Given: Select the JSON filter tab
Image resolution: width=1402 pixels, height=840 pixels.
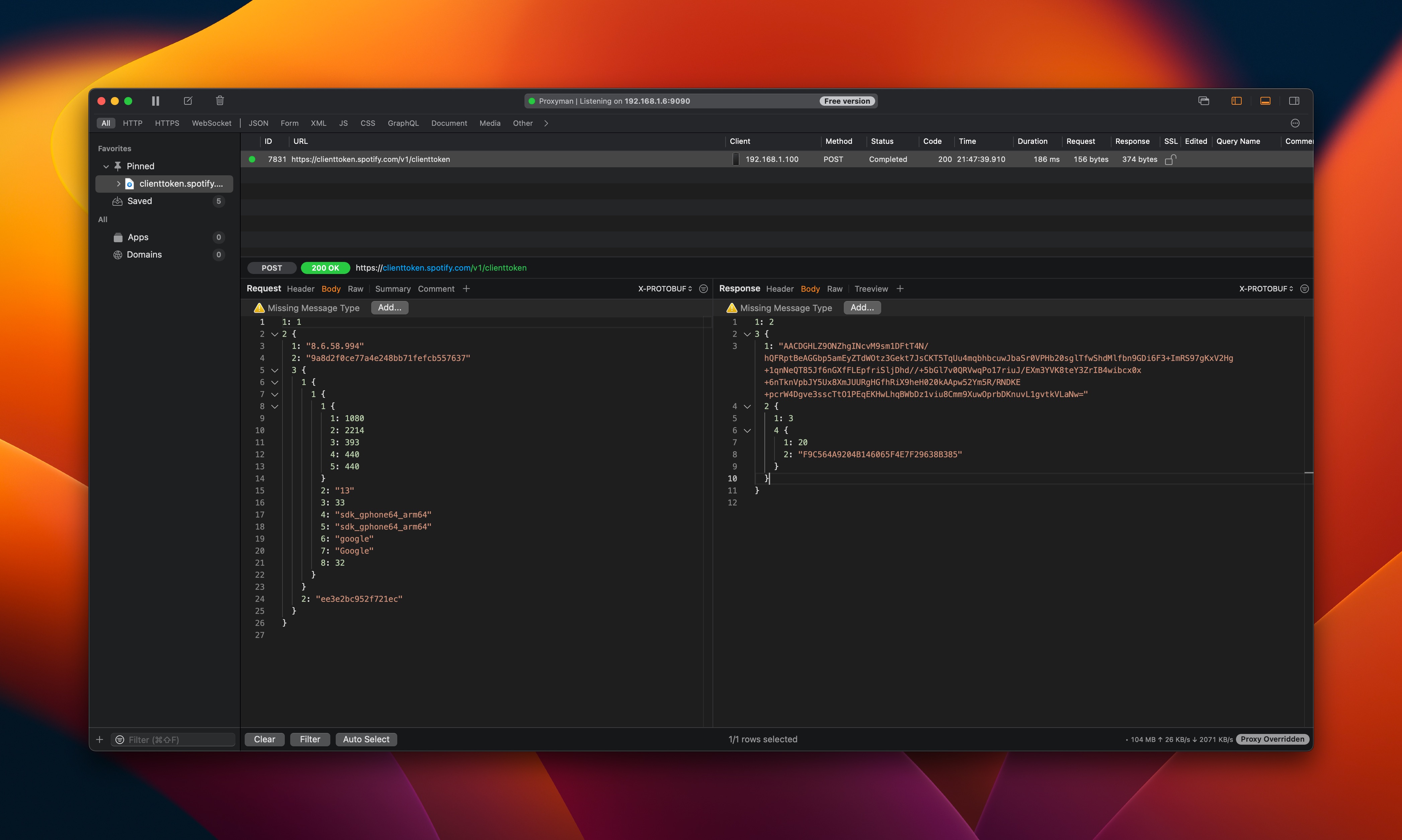Looking at the screenshot, I should (258, 123).
